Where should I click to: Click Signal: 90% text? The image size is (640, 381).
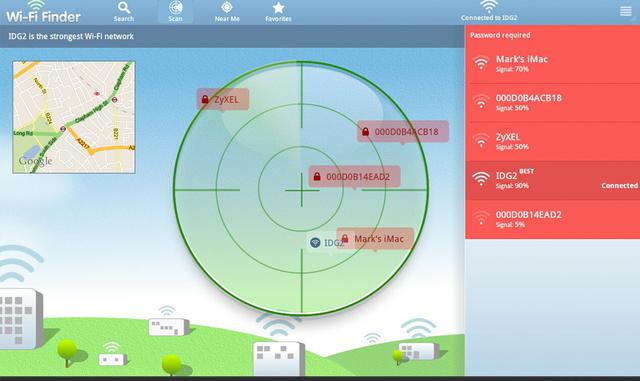point(512,186)
